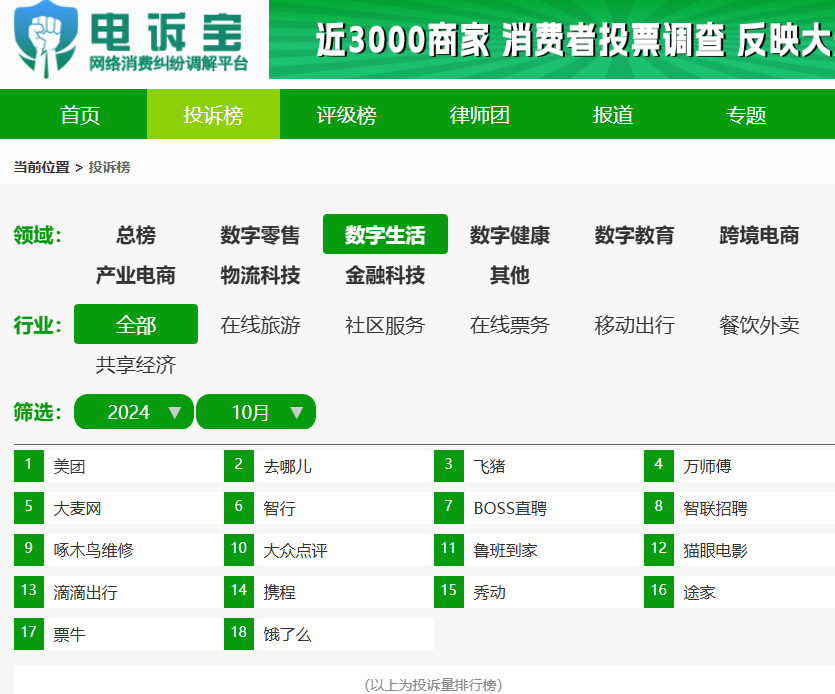The image size is (835, 694).
Task: Select the 投诉榜 navigation tab
Action: coord(213,115)
